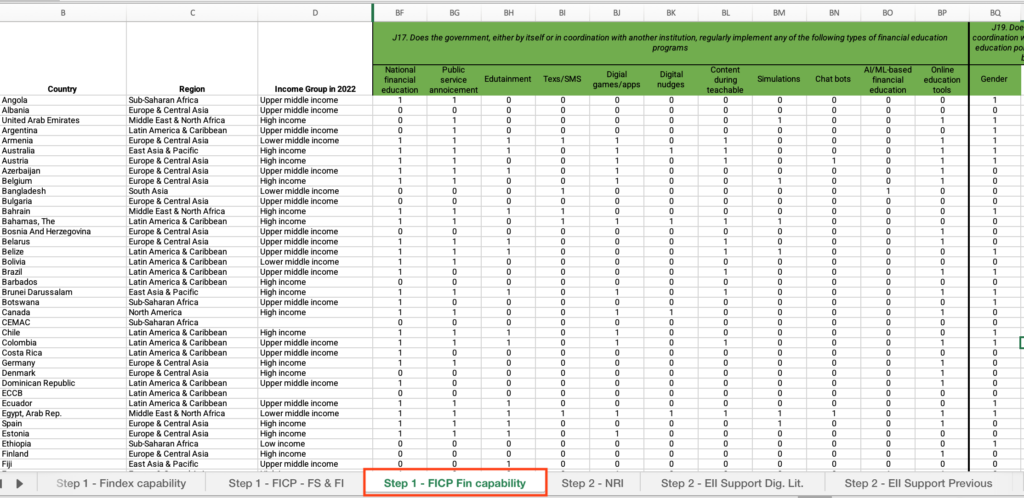This screenshot has height=498, width=1024.
Task: Click the 'Azerbaijan' country cell
Action: click(x=63, y=171)
